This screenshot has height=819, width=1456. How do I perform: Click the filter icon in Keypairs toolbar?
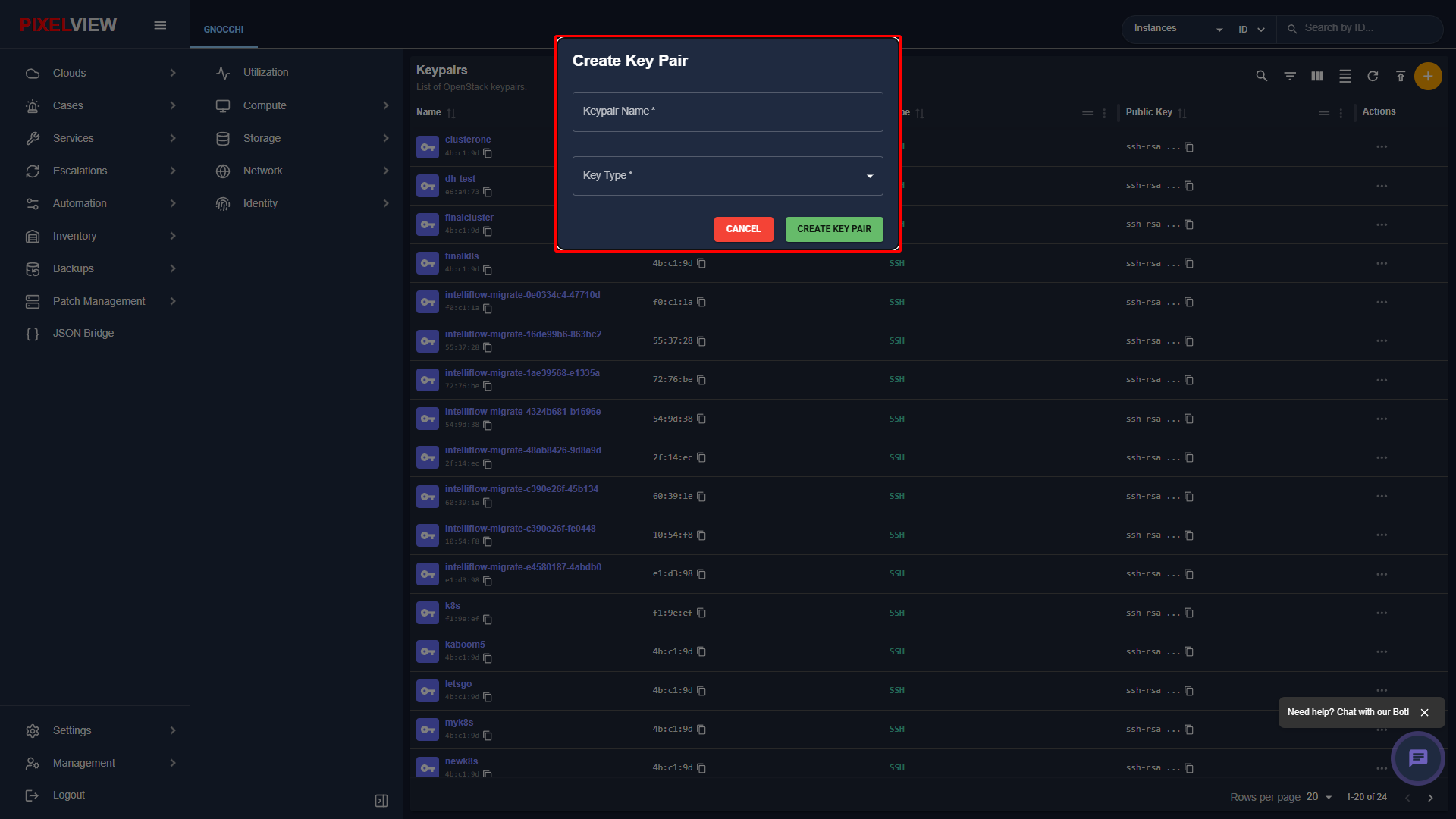tap(1289, 76)
